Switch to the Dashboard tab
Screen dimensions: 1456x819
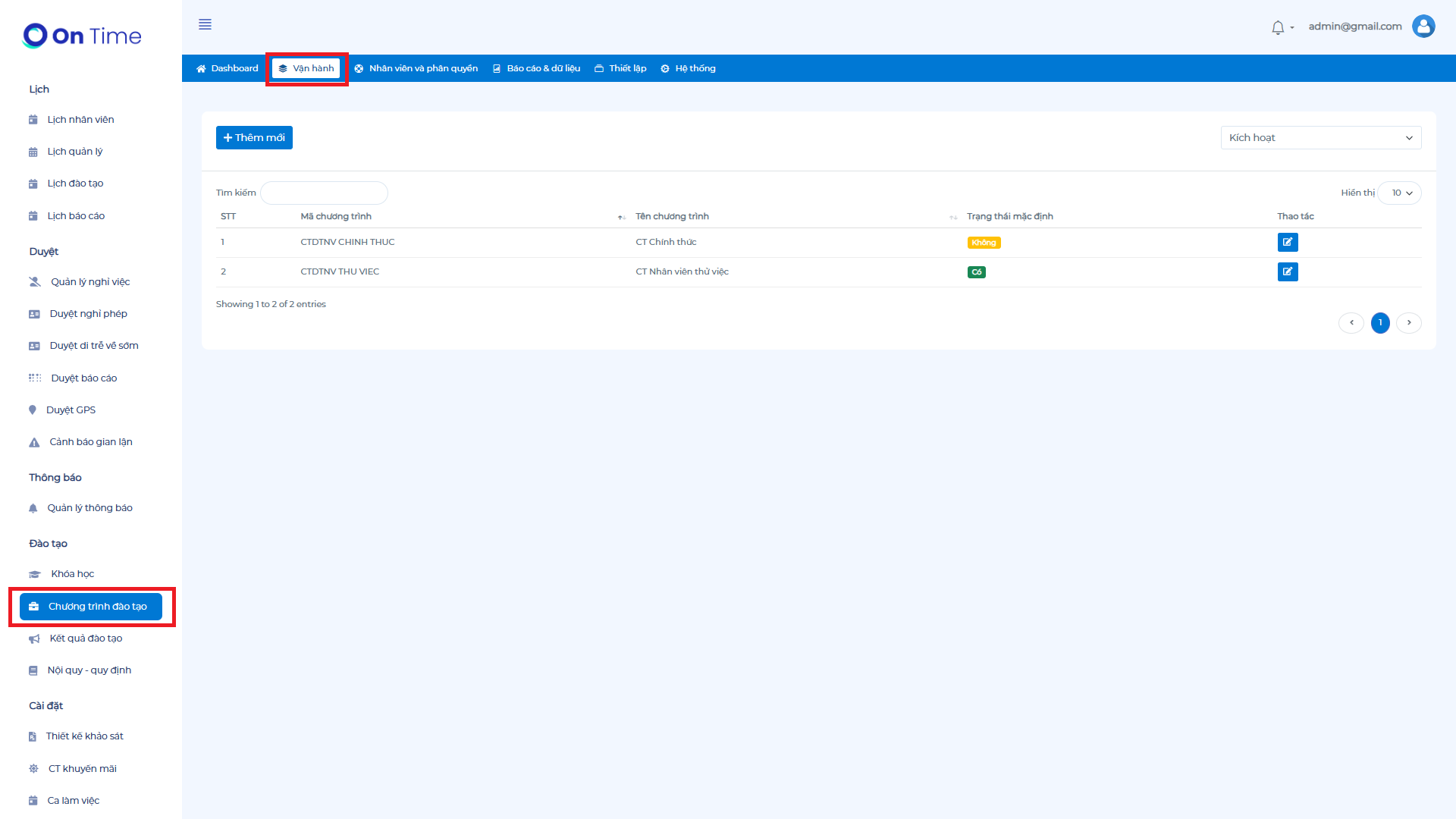tap(227, 69)
